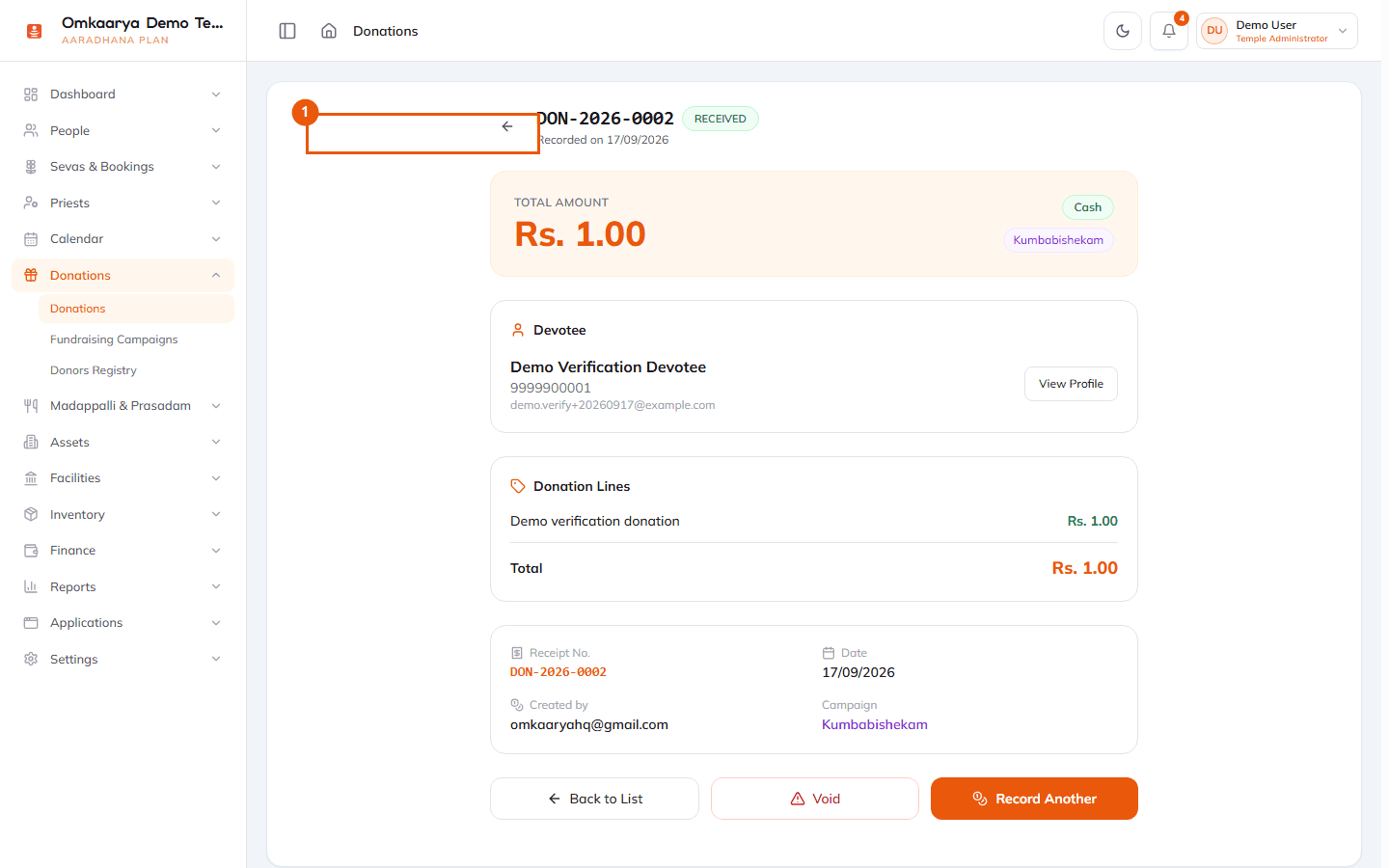Screen dimensions: 1389x868
Task: Select Inventory in sidebar
Action: pyautogui.click(x=123, y=514)
